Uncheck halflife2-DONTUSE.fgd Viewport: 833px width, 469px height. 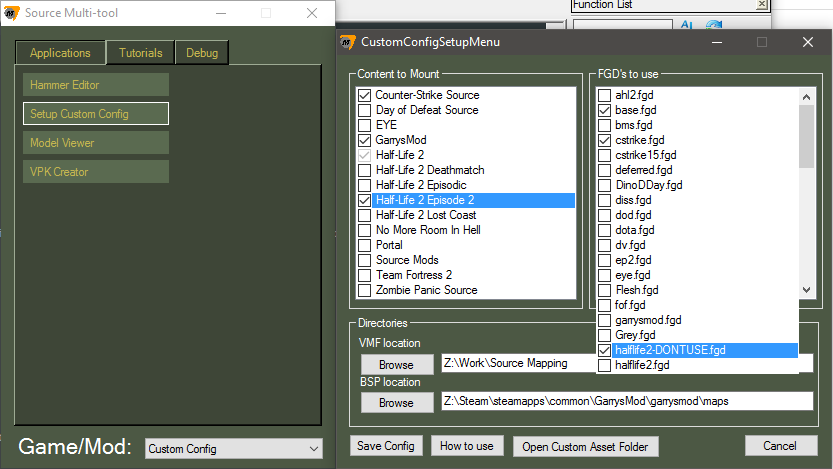coord(604,350)
